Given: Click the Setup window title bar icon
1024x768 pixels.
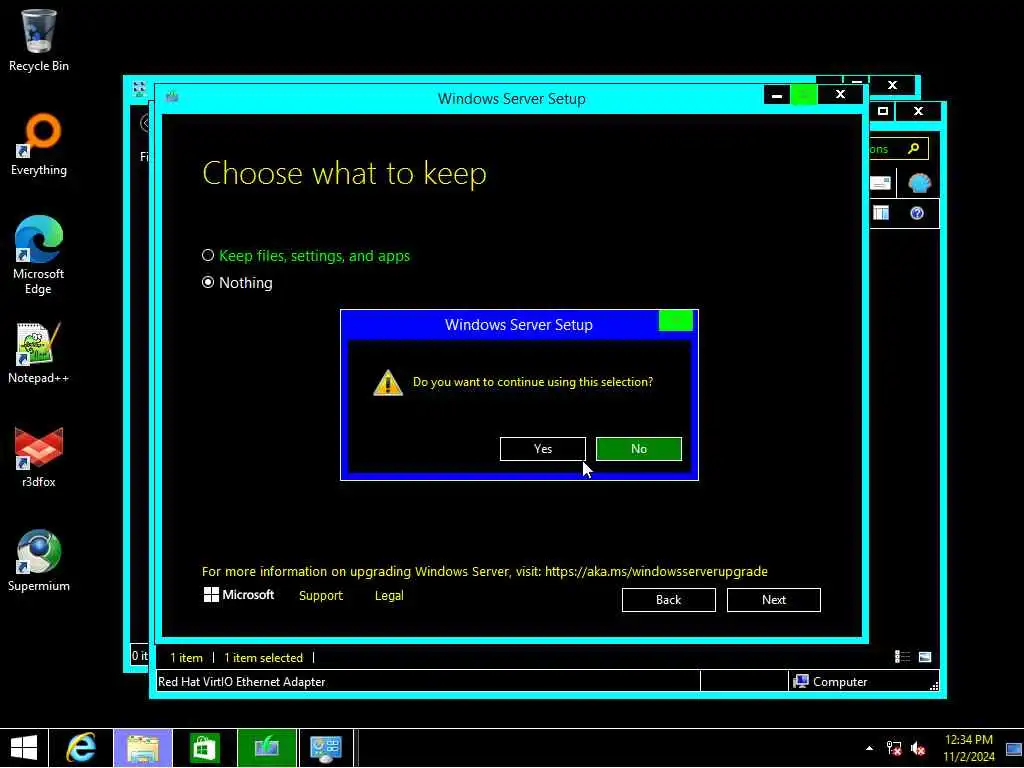Looking at the screenshot, I should 172,97.
